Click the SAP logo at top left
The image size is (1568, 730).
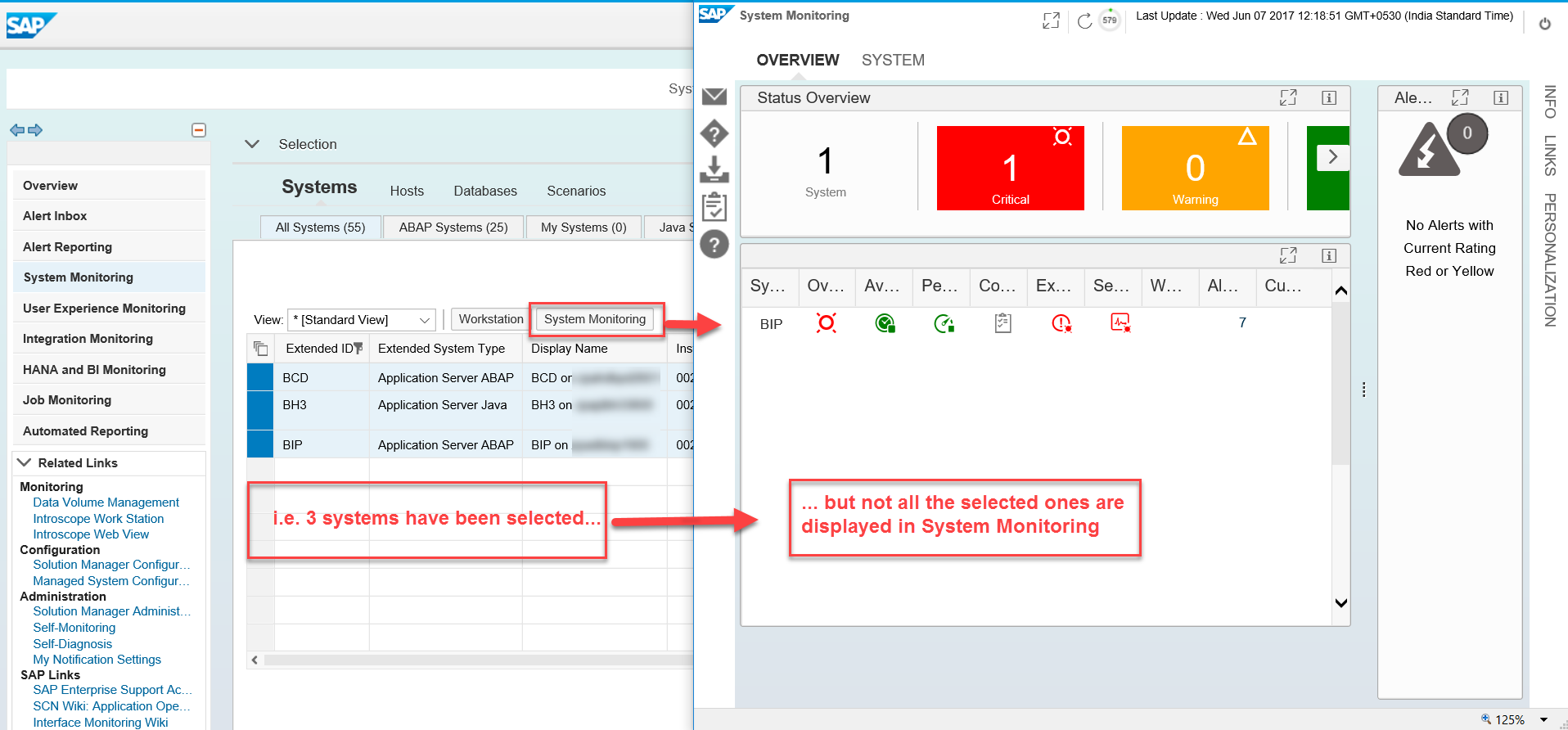pyautogui.click(x=31, y=25)
